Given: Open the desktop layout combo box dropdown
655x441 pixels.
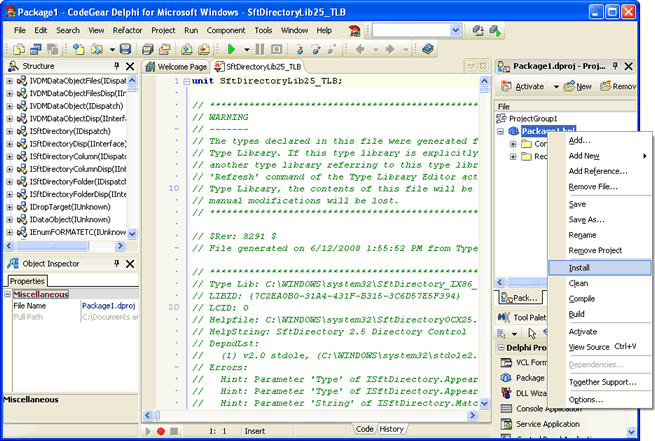Looking at the screenshot, I should [455, 30].
